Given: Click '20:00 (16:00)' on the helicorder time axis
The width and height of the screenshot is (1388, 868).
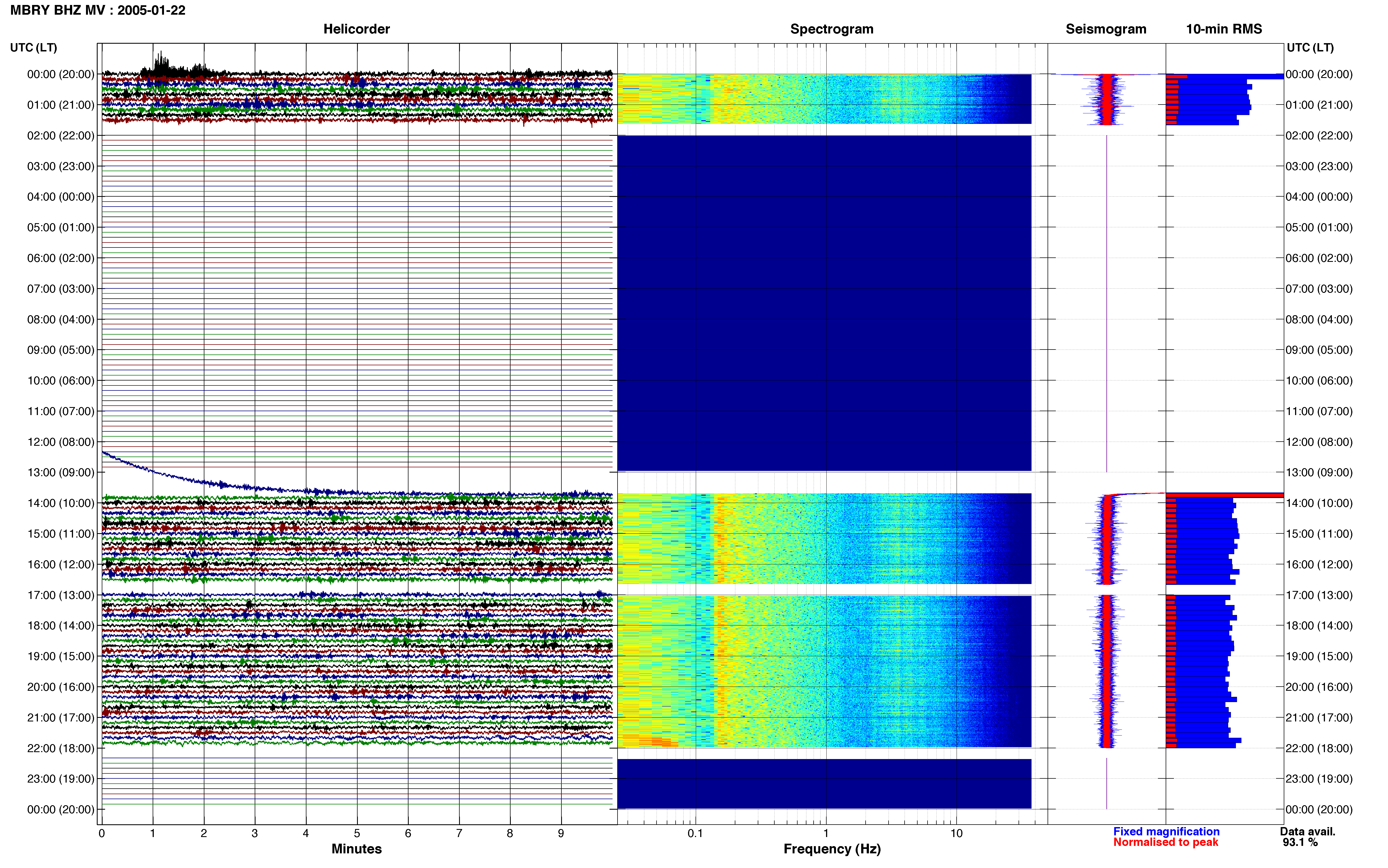Looking at the screenshot, I should pos(61,687).
